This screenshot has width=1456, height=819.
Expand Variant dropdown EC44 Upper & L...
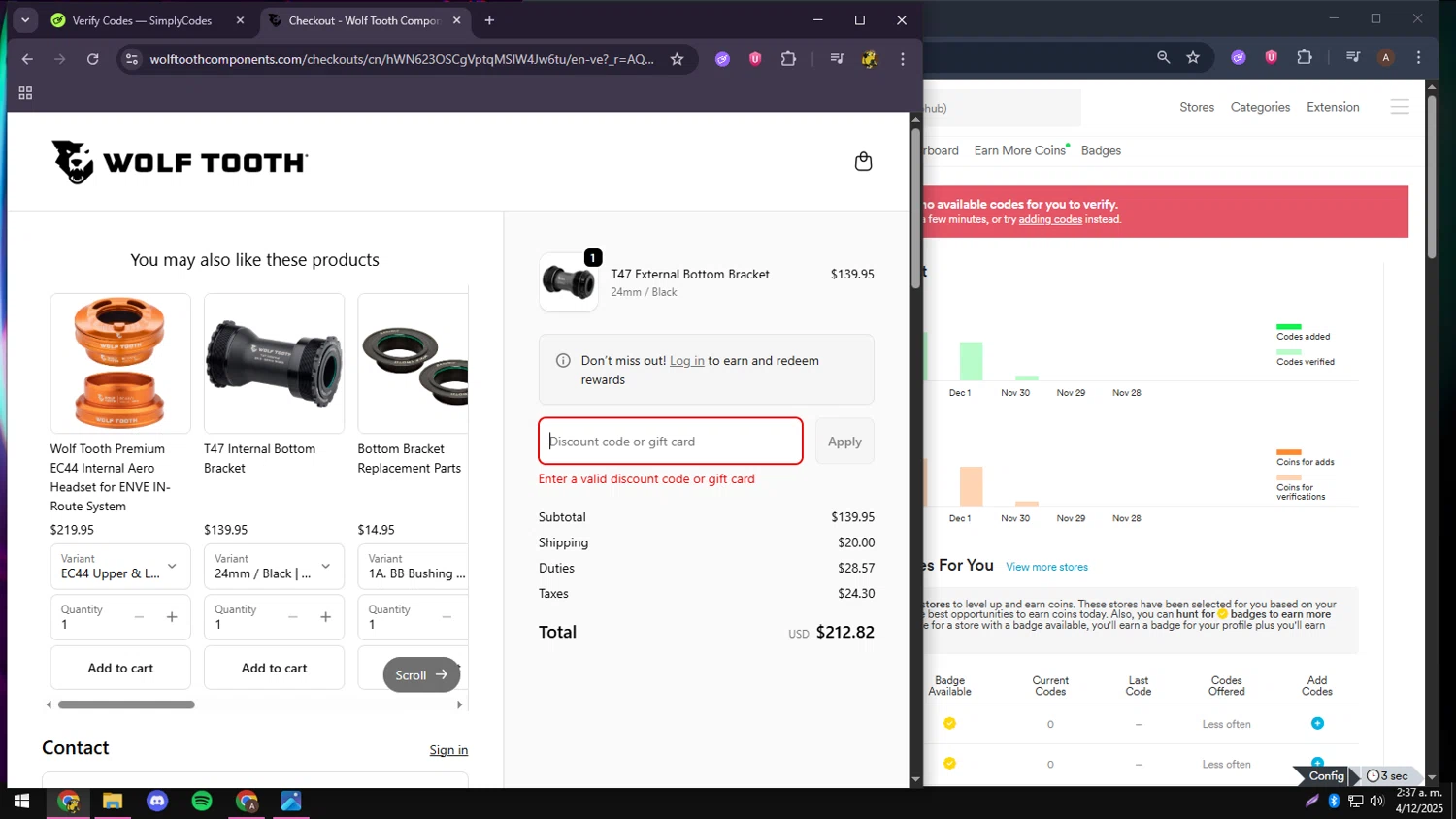click(120, 567)
